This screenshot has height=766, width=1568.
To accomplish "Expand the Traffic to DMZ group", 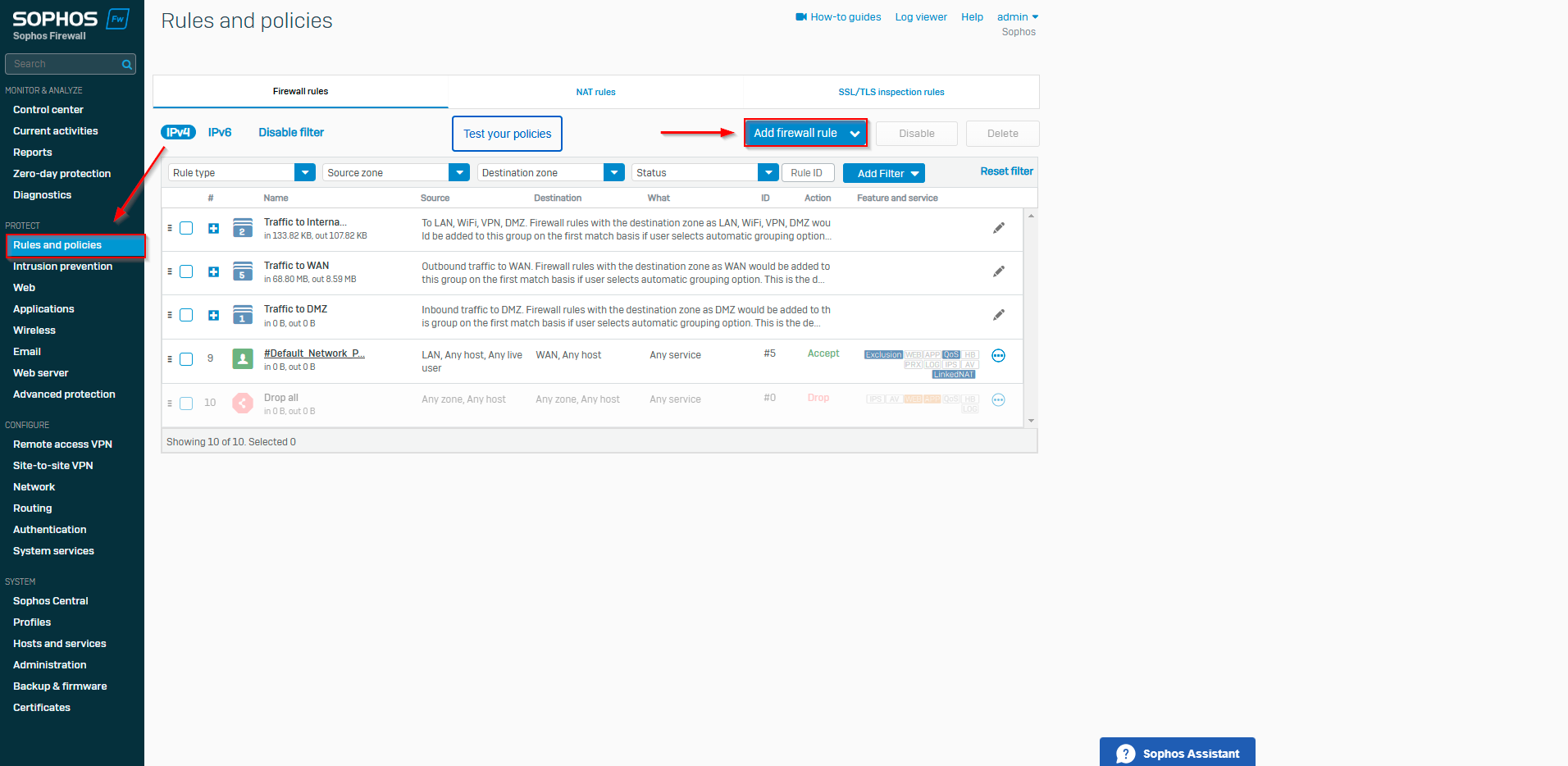I will [213, 315].
